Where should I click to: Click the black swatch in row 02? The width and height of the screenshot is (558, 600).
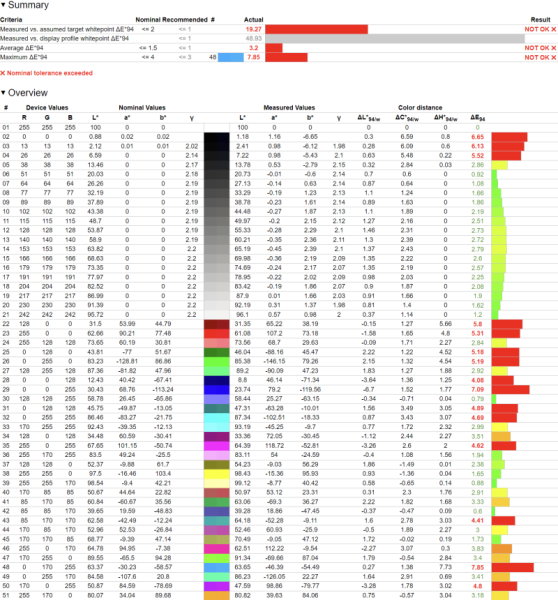[217, 137]
